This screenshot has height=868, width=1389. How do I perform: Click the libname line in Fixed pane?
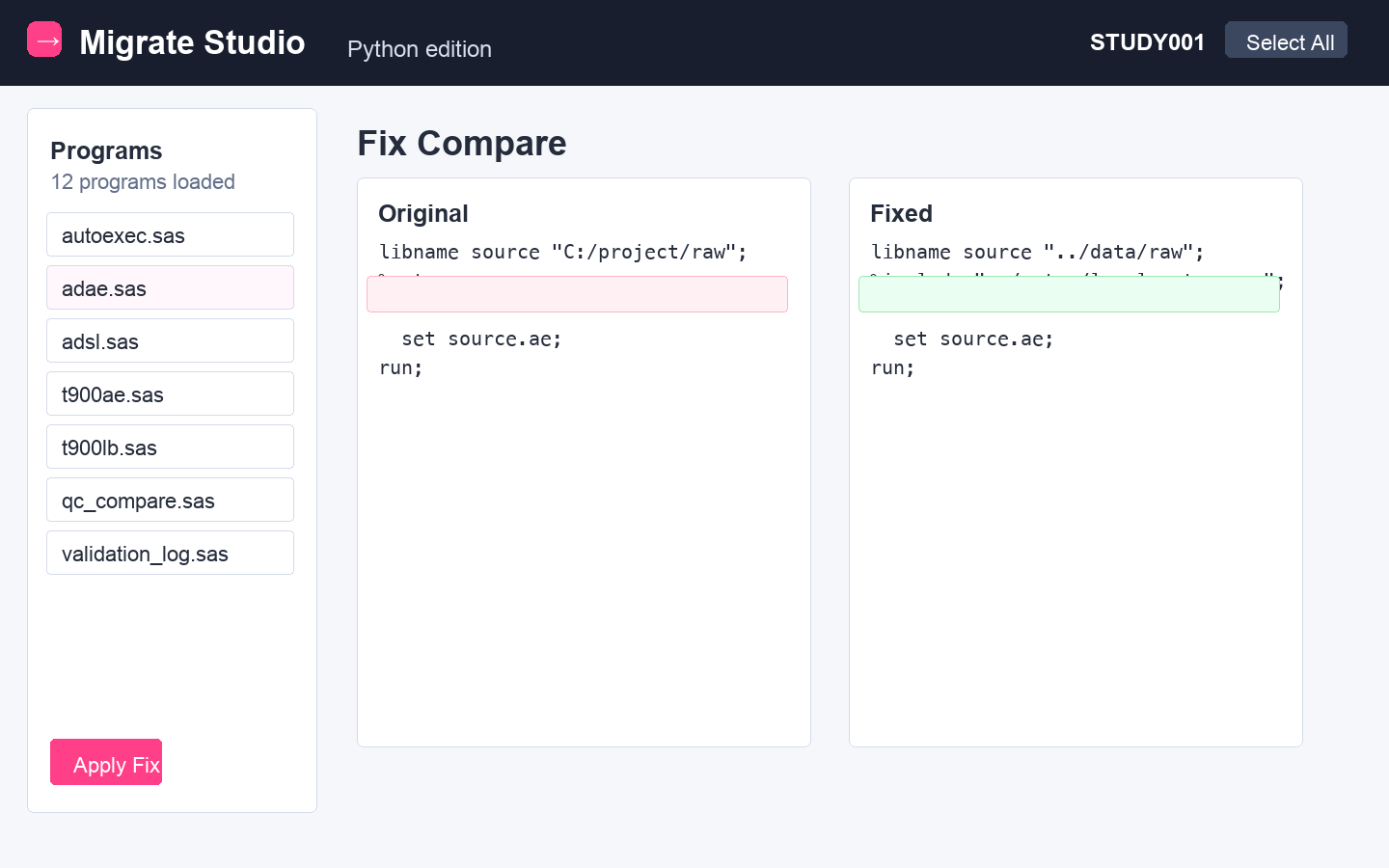coord(1038,252)
